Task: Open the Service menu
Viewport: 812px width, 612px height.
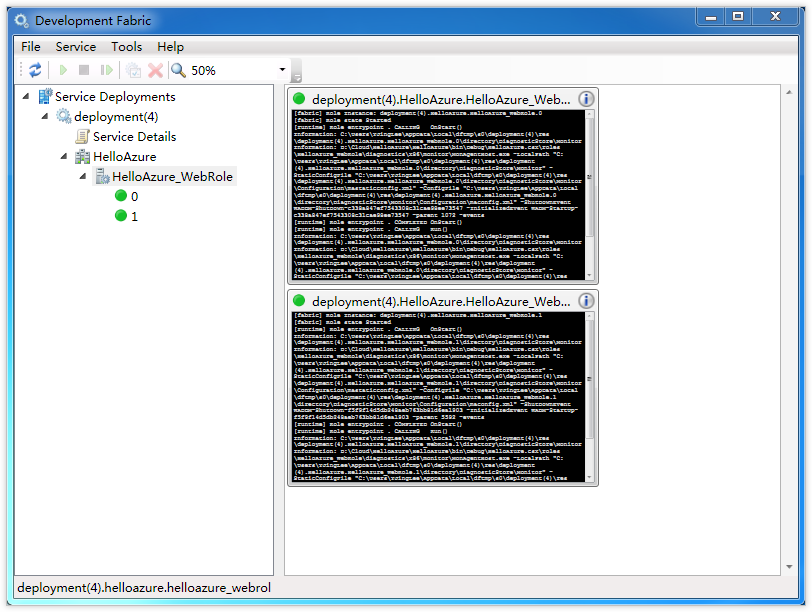Action: [75, 46]
